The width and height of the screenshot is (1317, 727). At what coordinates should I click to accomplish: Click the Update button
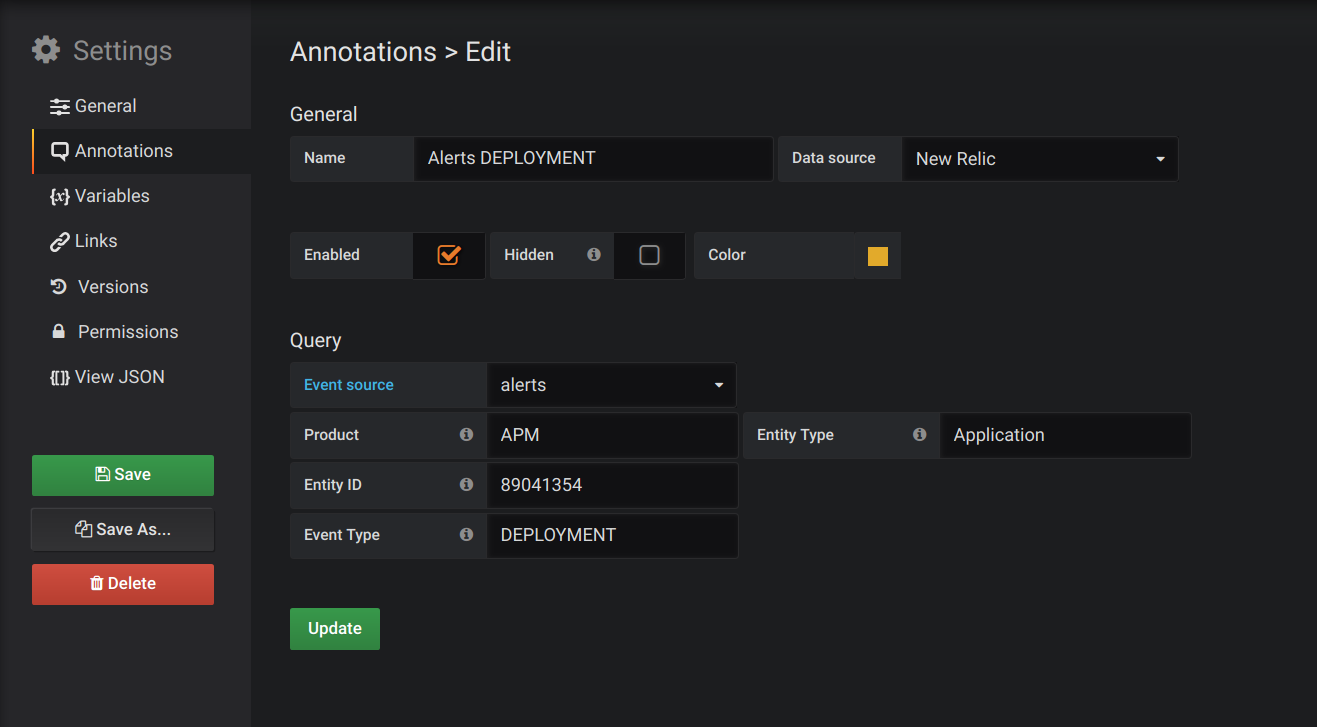[x=335, y=629]
